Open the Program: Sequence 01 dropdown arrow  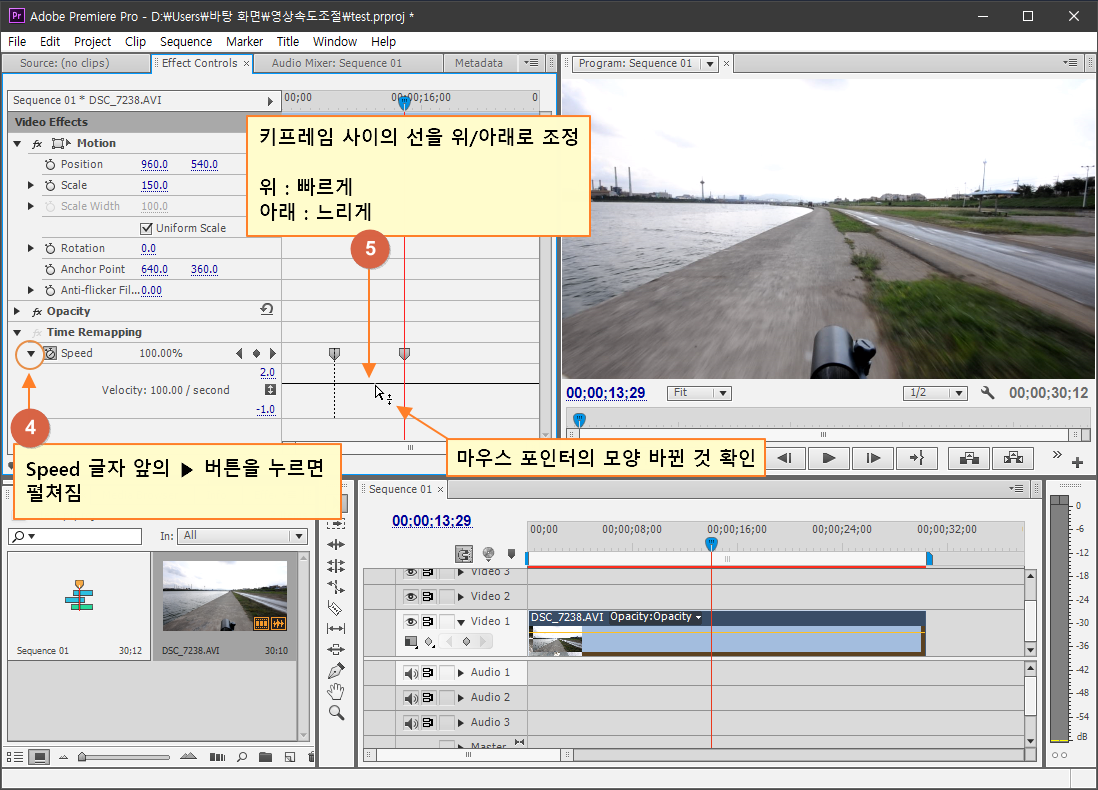click(710, 64)
